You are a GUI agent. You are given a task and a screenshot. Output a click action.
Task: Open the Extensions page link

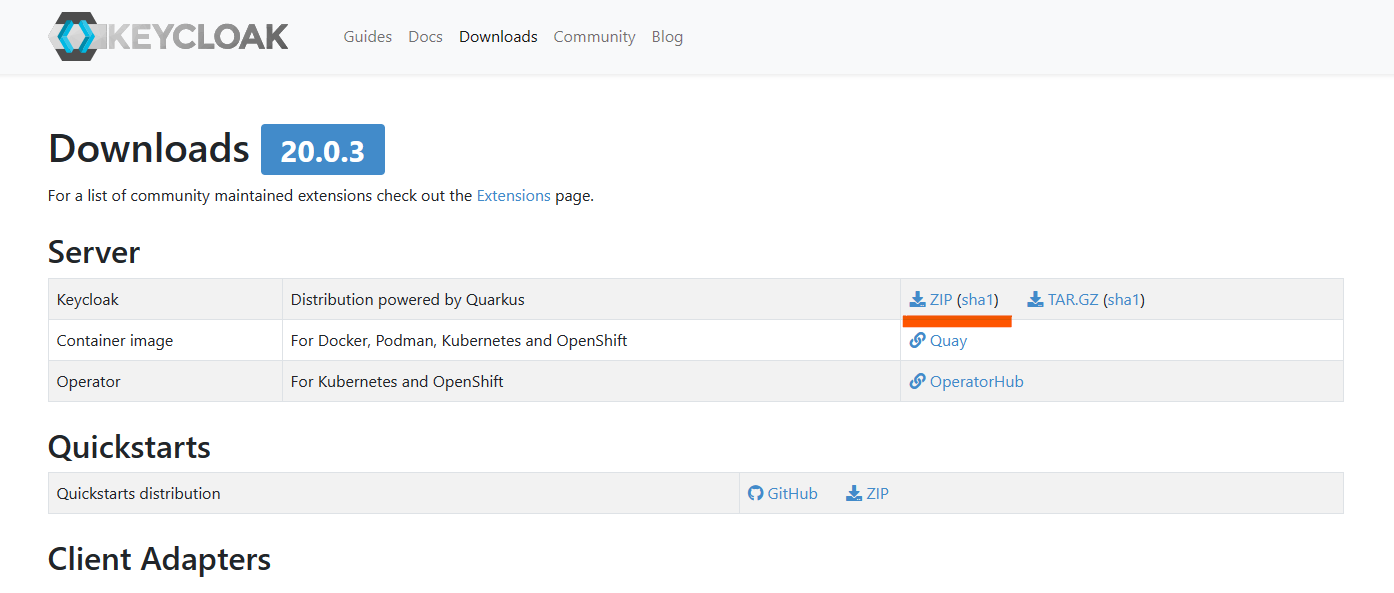pos(513,196)
